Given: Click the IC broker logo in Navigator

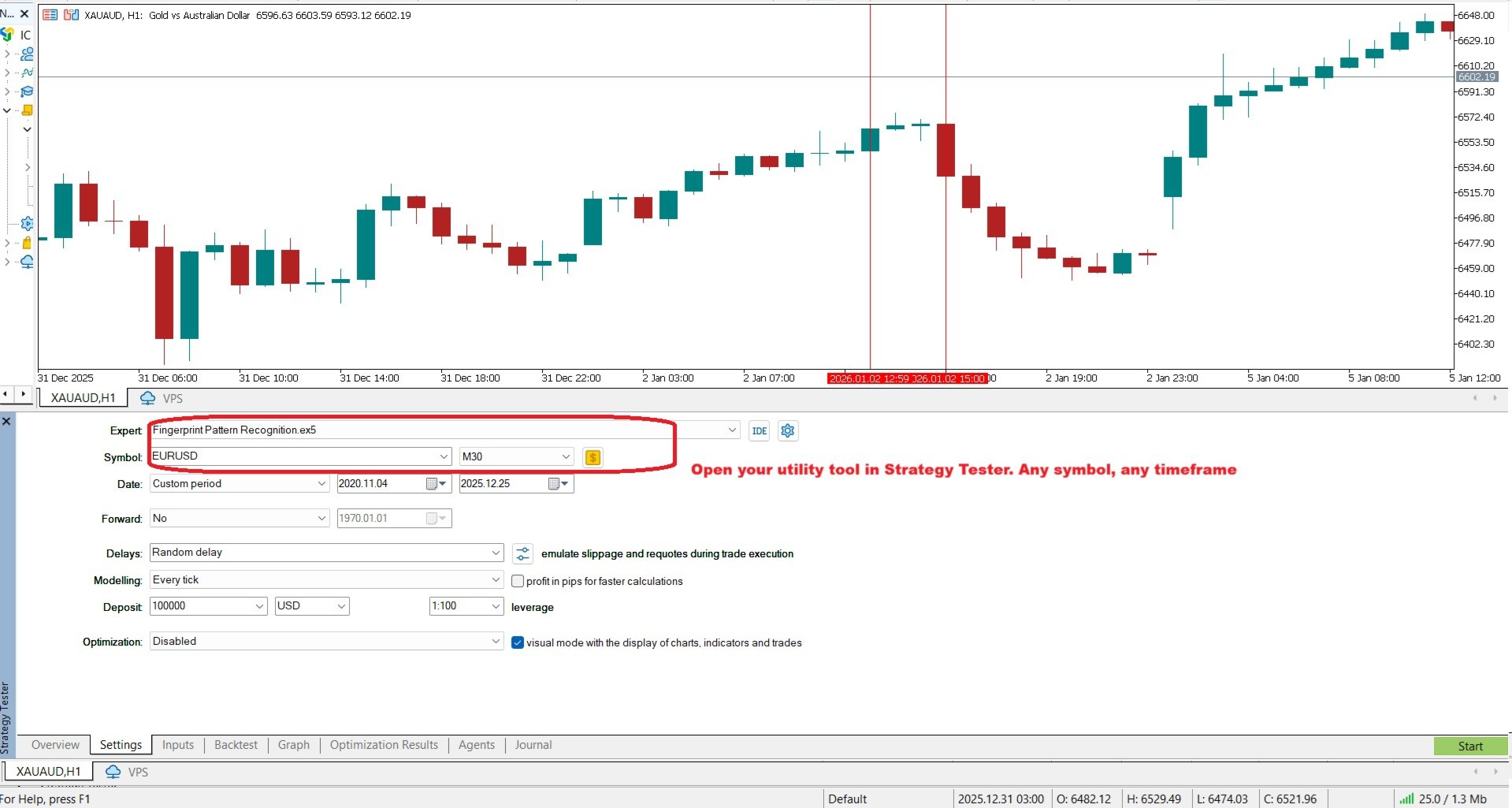Looking at the screenshot, I should pos(8,35).
